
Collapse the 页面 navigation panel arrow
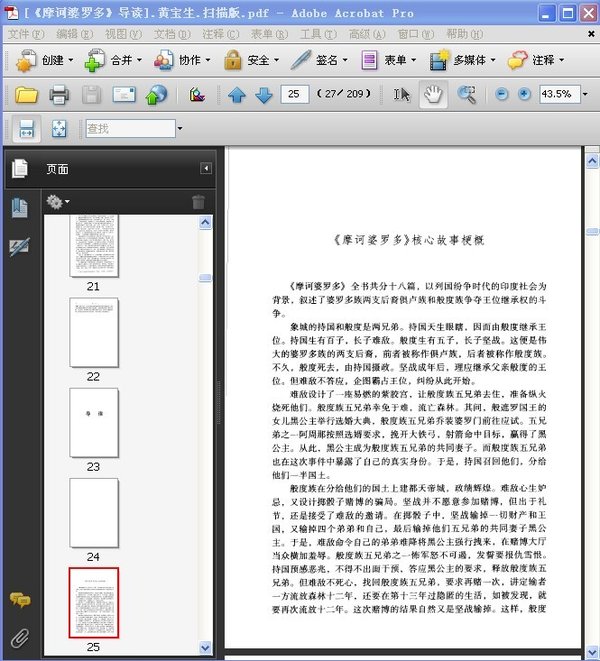pyautogui.click(x=206, y=169)
